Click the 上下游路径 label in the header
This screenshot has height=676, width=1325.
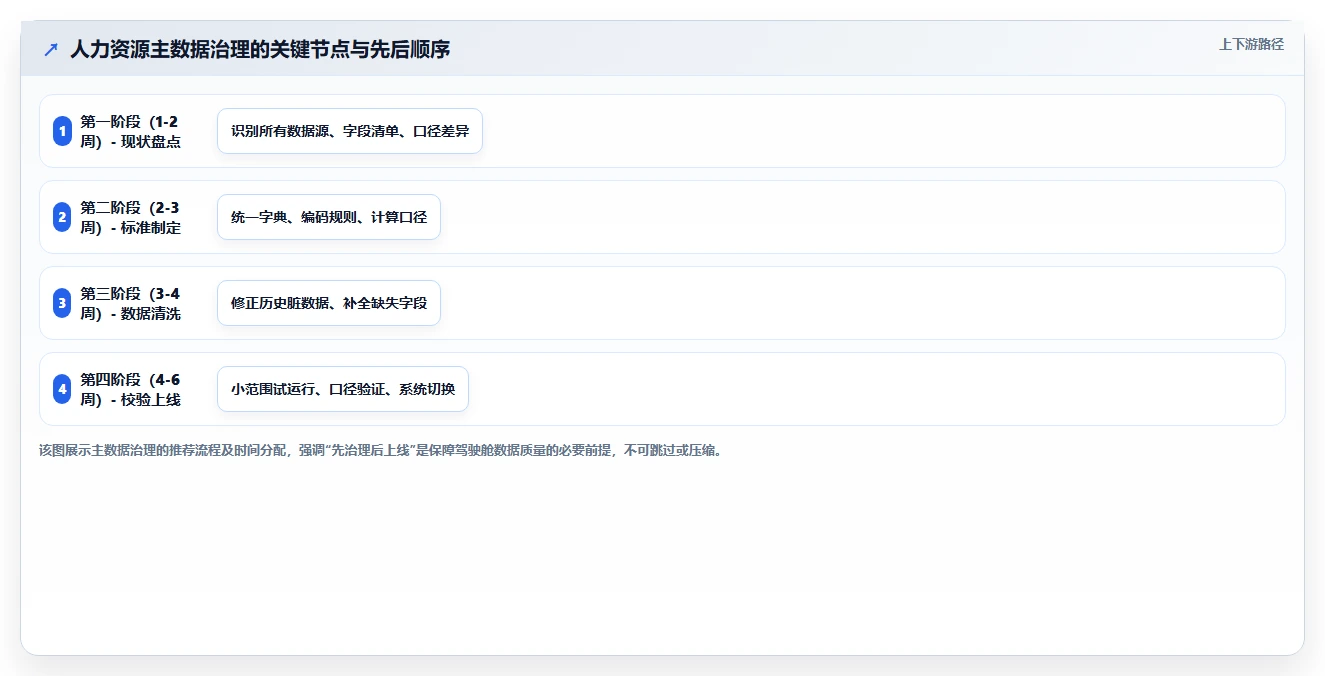[1251, 45]
